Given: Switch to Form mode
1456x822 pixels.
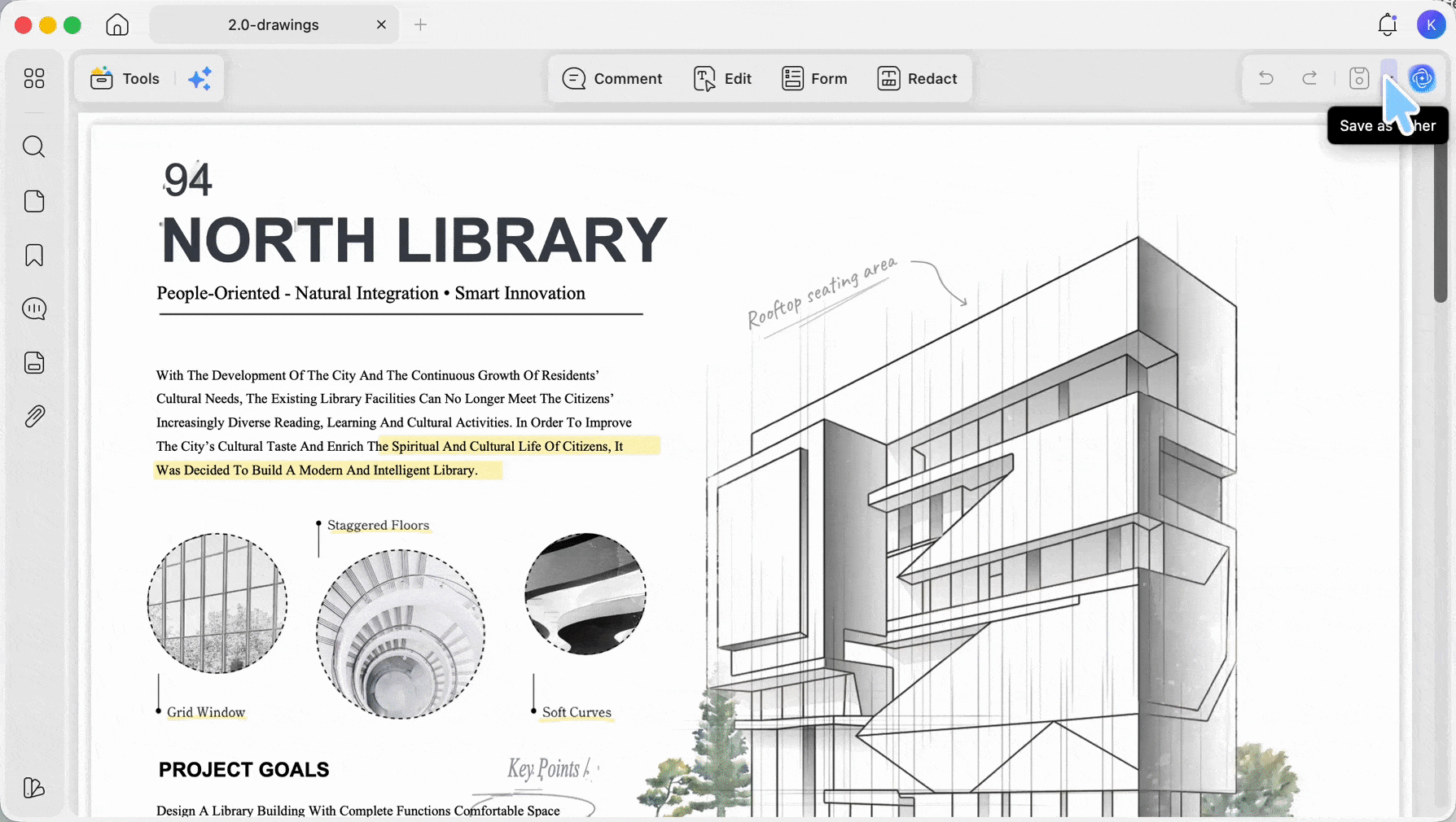Looking at the screenshot, I should pos(814,78).
